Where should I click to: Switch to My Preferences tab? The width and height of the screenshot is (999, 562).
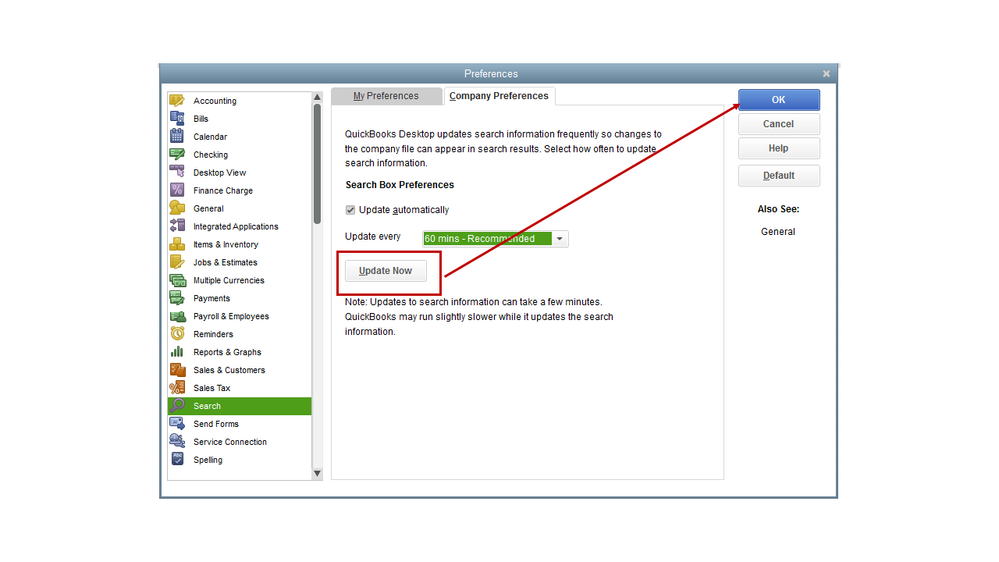click(x=386, y=96)
